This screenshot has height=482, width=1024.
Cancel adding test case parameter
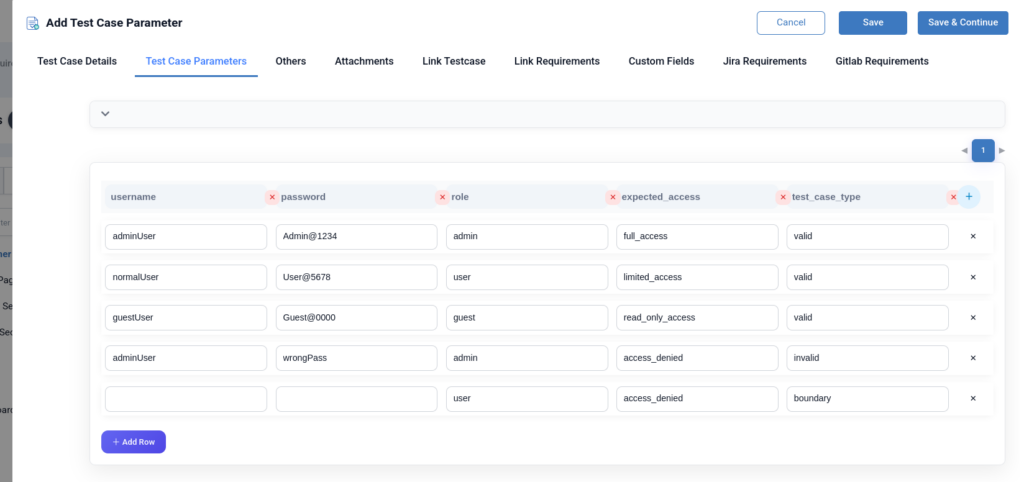790,23
